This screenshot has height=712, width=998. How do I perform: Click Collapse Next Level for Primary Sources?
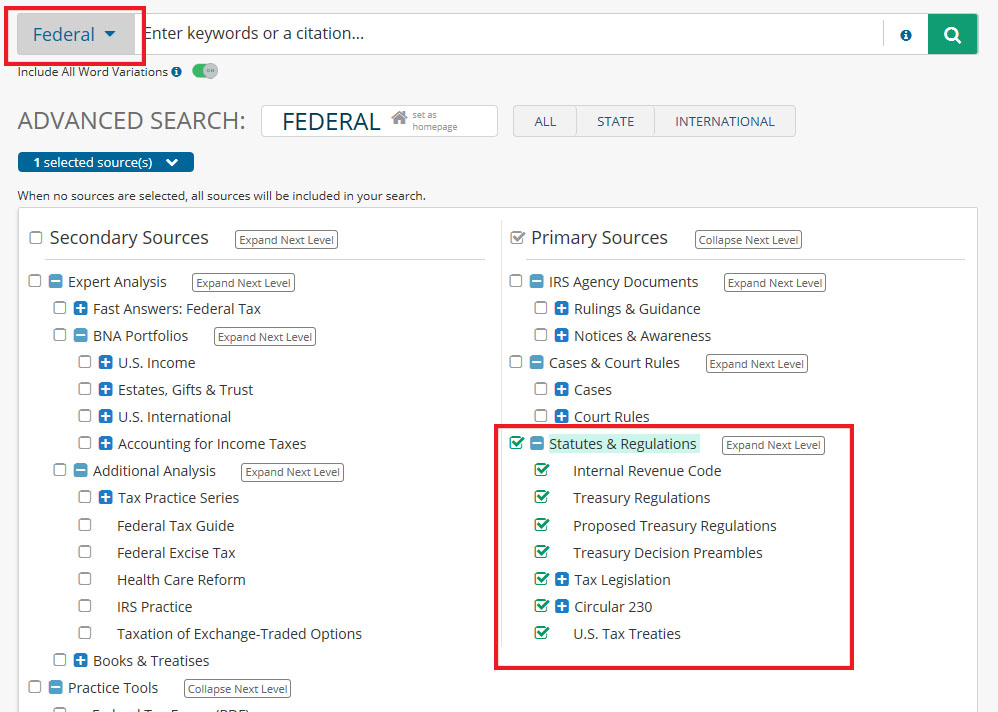[748, 240]
